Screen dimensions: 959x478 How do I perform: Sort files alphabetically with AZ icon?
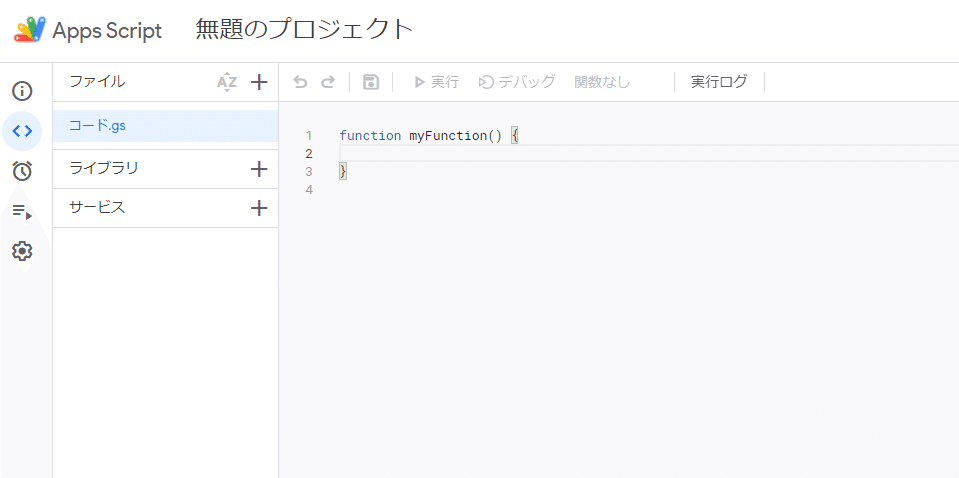(x=227, y=82)
